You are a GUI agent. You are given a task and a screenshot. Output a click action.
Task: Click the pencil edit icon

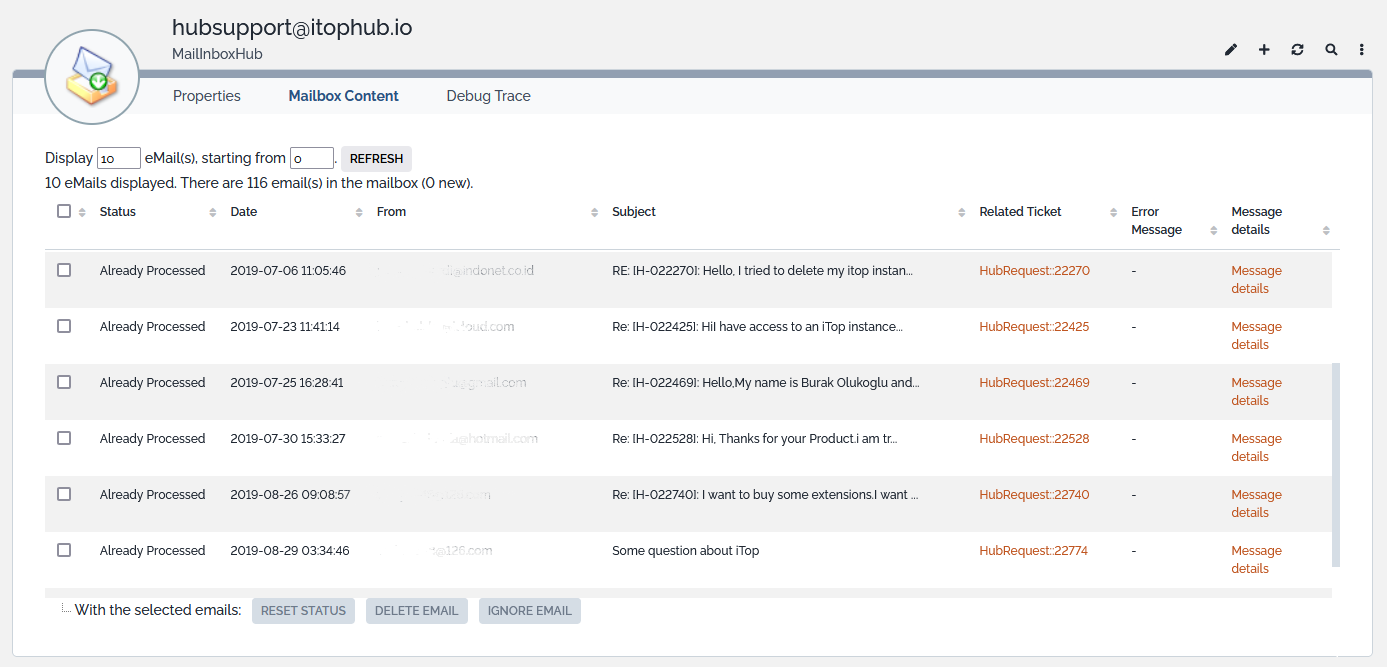click(1231, 50)
